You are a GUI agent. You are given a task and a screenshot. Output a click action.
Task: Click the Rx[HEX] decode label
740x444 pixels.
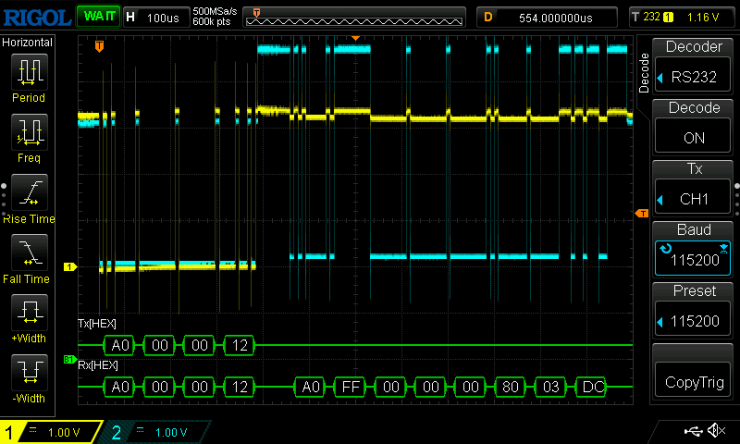[x=98, y=365]
